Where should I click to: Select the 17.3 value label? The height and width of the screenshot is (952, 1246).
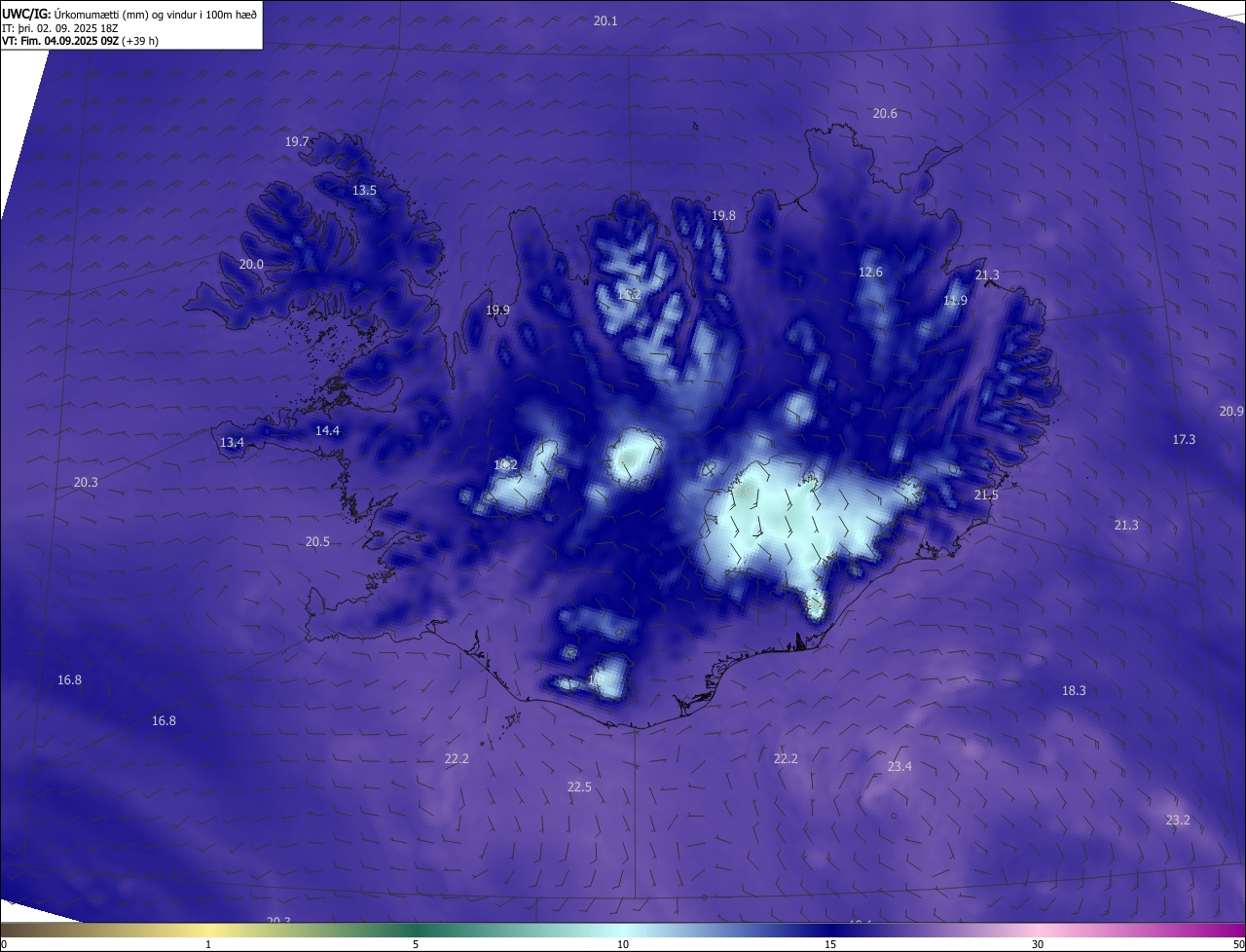pyautogui.click(x=1184, y=440)
